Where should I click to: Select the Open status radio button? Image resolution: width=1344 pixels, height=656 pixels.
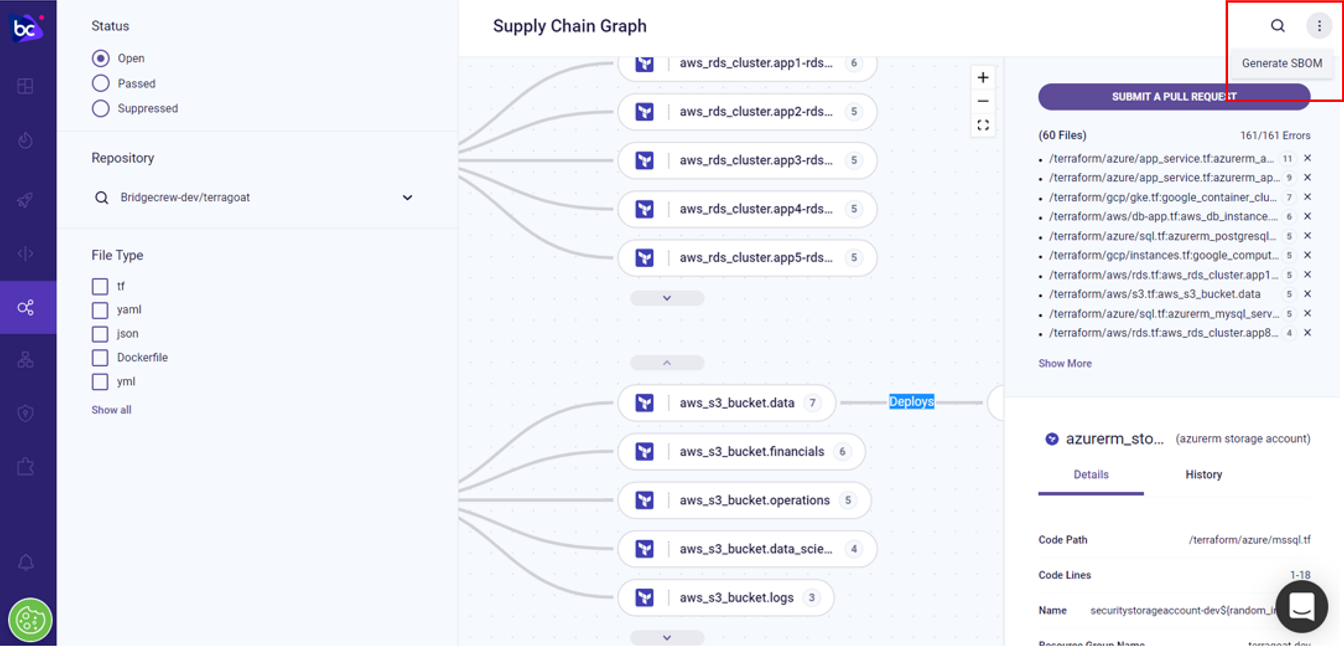point(101,58)
